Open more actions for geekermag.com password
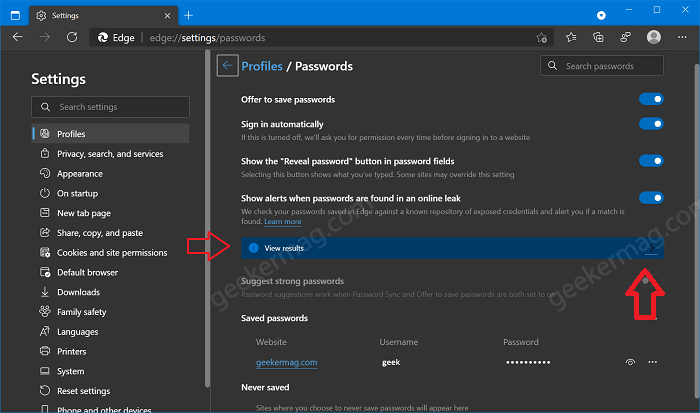The image size is (700, 413). pyautogui.click(x=653, y=362)
